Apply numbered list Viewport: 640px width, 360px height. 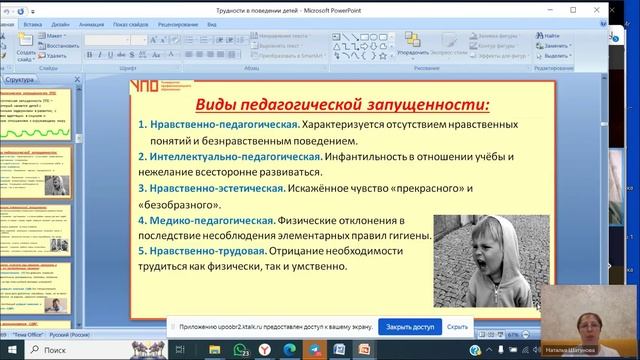204,40
